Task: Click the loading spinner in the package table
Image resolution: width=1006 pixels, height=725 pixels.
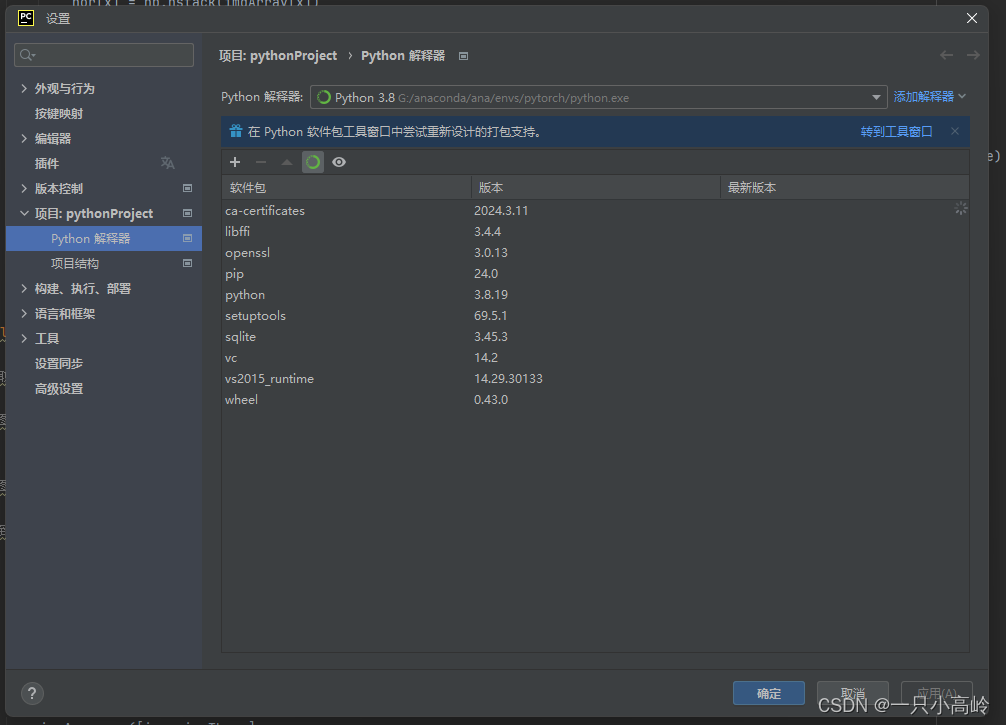Action: (960, 208)
